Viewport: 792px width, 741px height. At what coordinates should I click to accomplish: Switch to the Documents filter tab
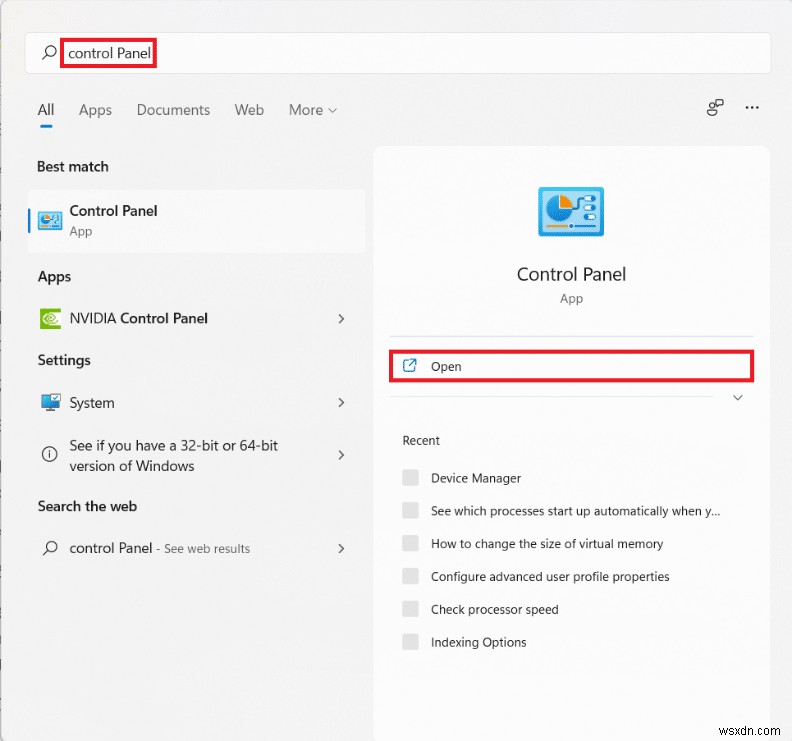pos(173,110)
